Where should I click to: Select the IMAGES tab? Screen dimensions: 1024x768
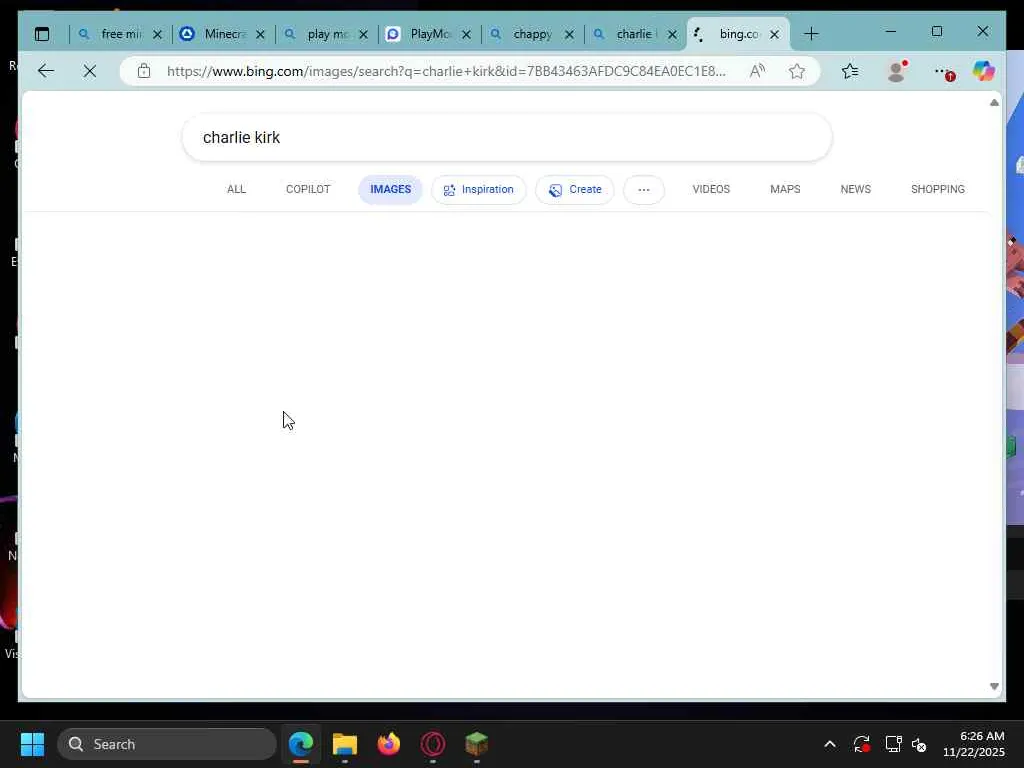(x=391, y=189)
